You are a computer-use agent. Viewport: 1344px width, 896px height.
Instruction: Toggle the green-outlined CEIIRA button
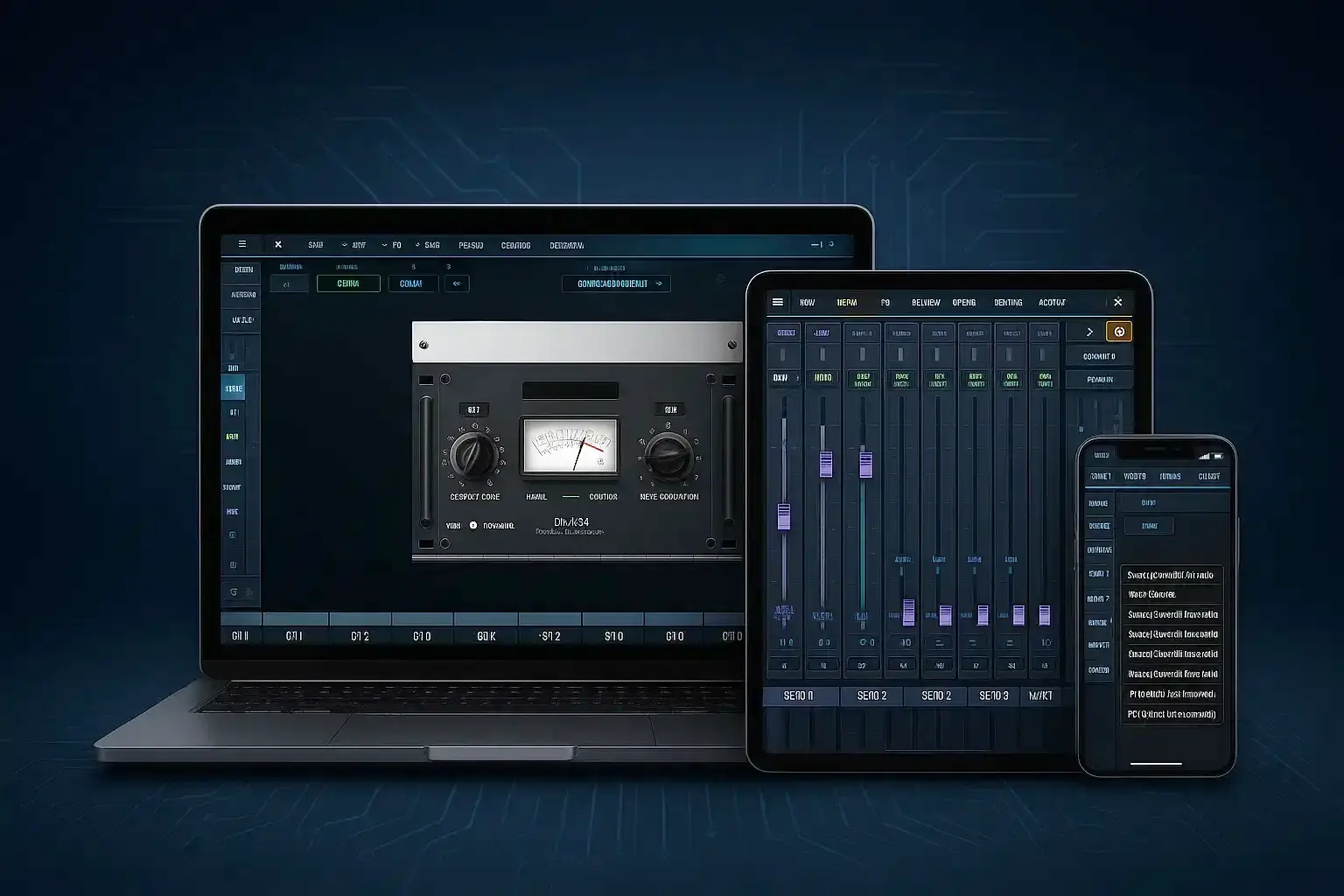pyautogui.click(x=348, y=283)
